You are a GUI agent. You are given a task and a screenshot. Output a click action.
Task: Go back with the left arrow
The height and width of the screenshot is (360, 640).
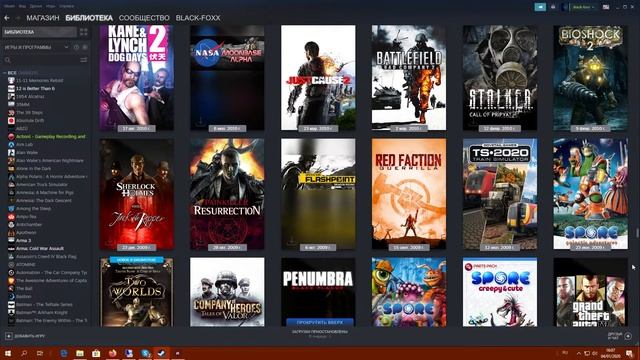7,18
